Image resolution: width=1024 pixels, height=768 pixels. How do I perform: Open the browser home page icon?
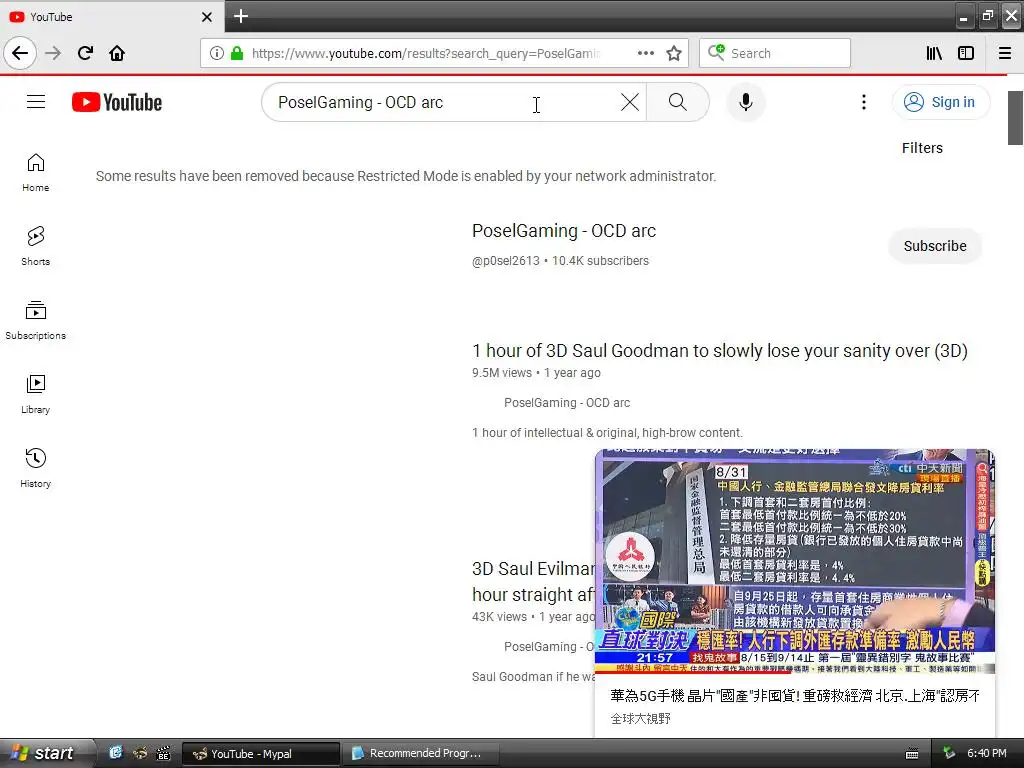click(x=117, y=53)
